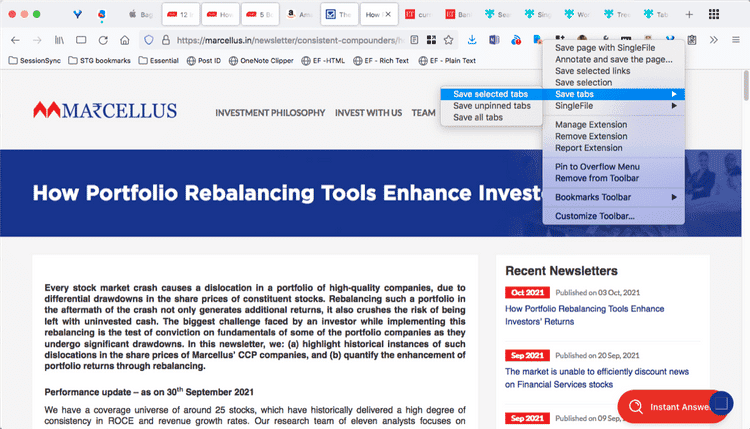
Task: Choose Save selected tabs
Action: (x=491, y=94)
